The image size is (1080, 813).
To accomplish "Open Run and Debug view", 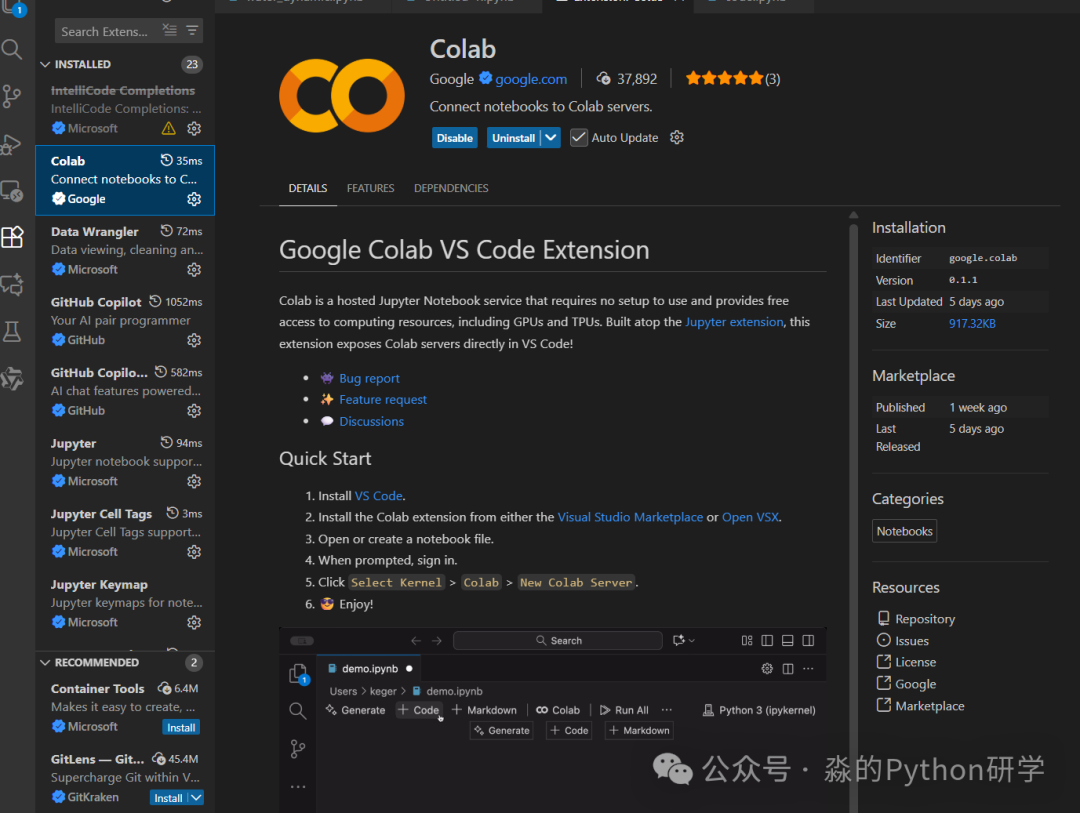I will 11,144.
